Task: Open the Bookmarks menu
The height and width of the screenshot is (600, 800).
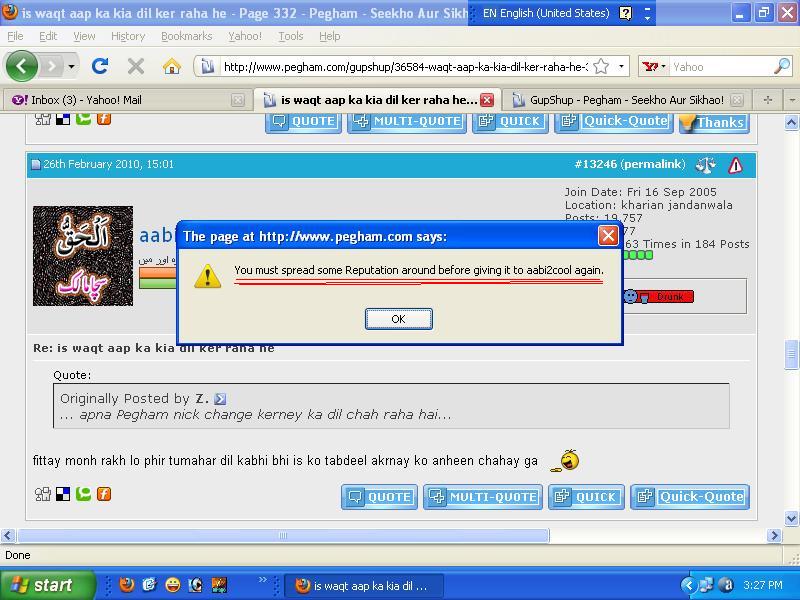Action: [x=186, y=36]
